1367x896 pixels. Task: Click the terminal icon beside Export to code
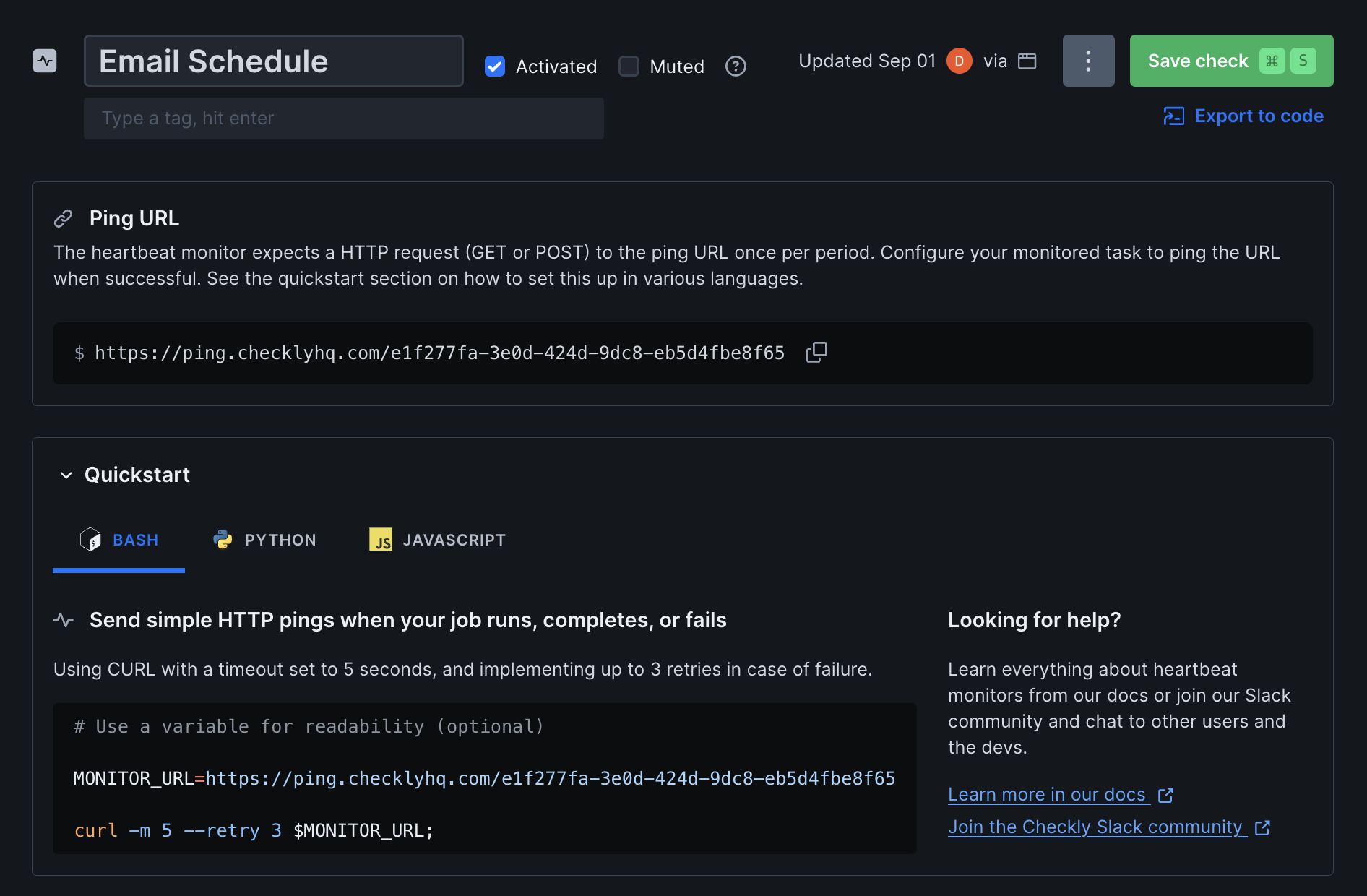coord(1175,116)
